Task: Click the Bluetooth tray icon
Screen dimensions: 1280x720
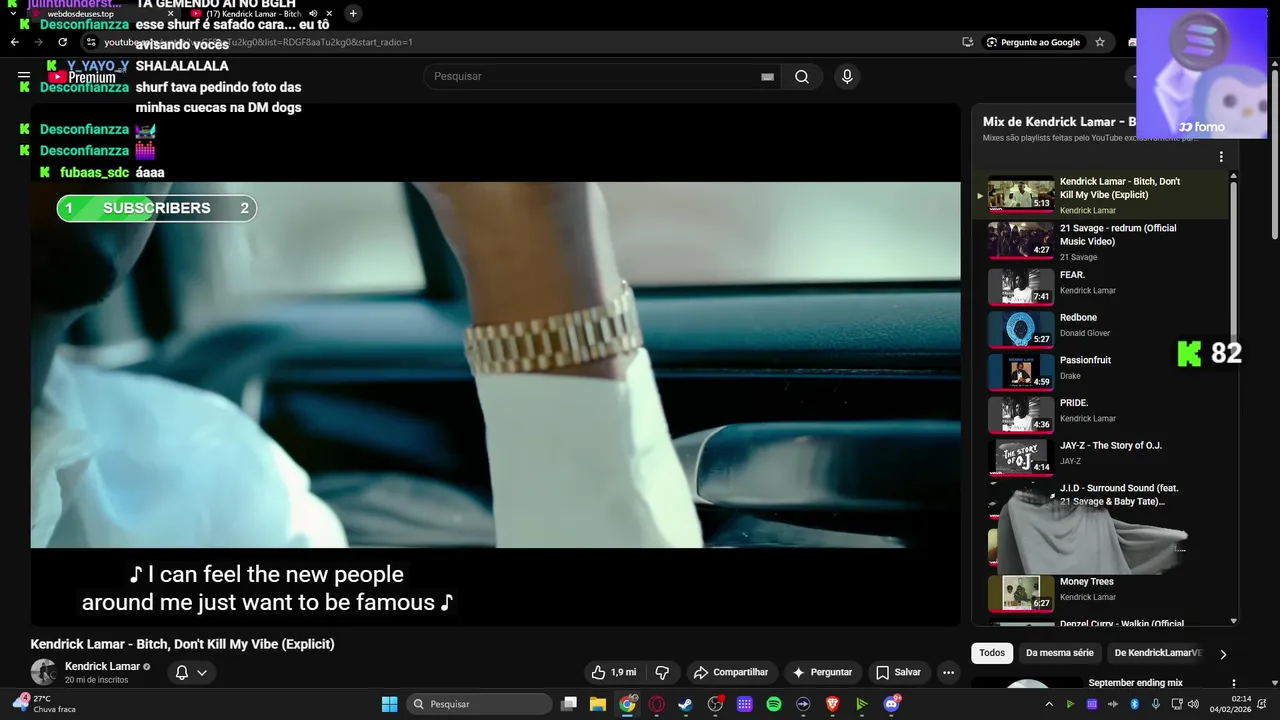Action: coord(1134,704)
